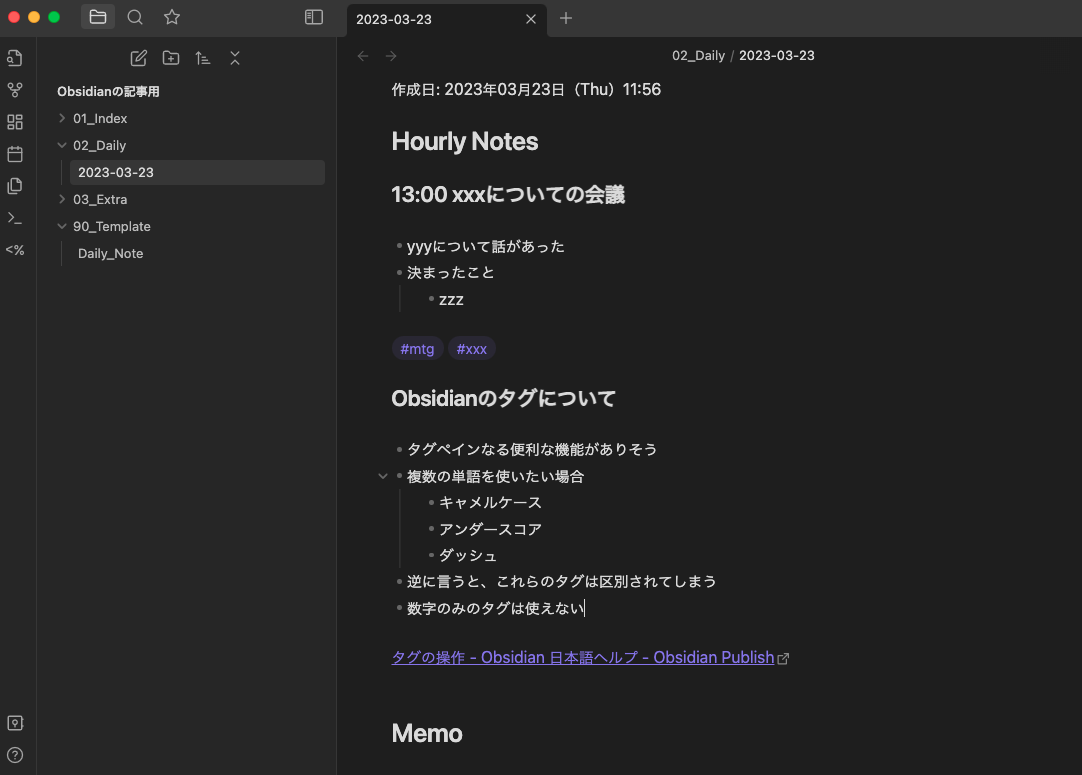Open today's daily note calendar icon
Screen dimensions: 1082x775
pos(14,154)
